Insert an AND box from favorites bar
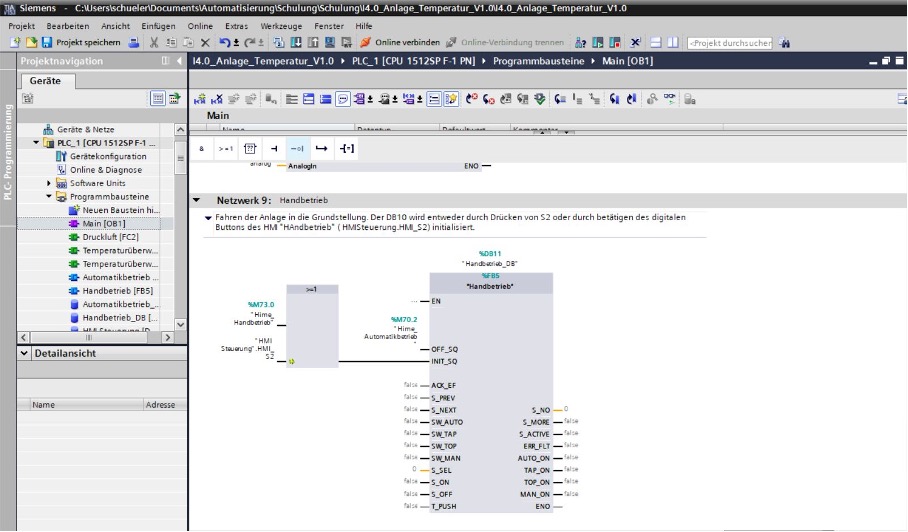The width and height of the screenshot is (908, 532). coord(202,148)
